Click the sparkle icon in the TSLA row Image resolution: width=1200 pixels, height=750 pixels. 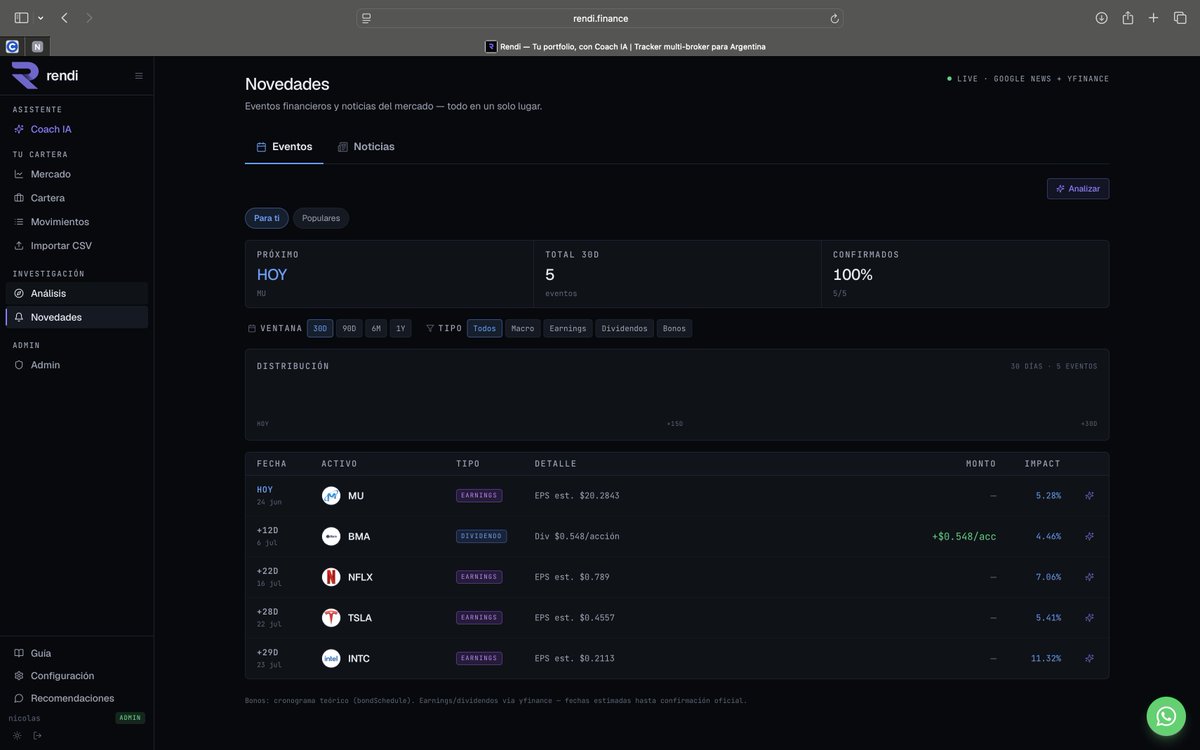1089,618
